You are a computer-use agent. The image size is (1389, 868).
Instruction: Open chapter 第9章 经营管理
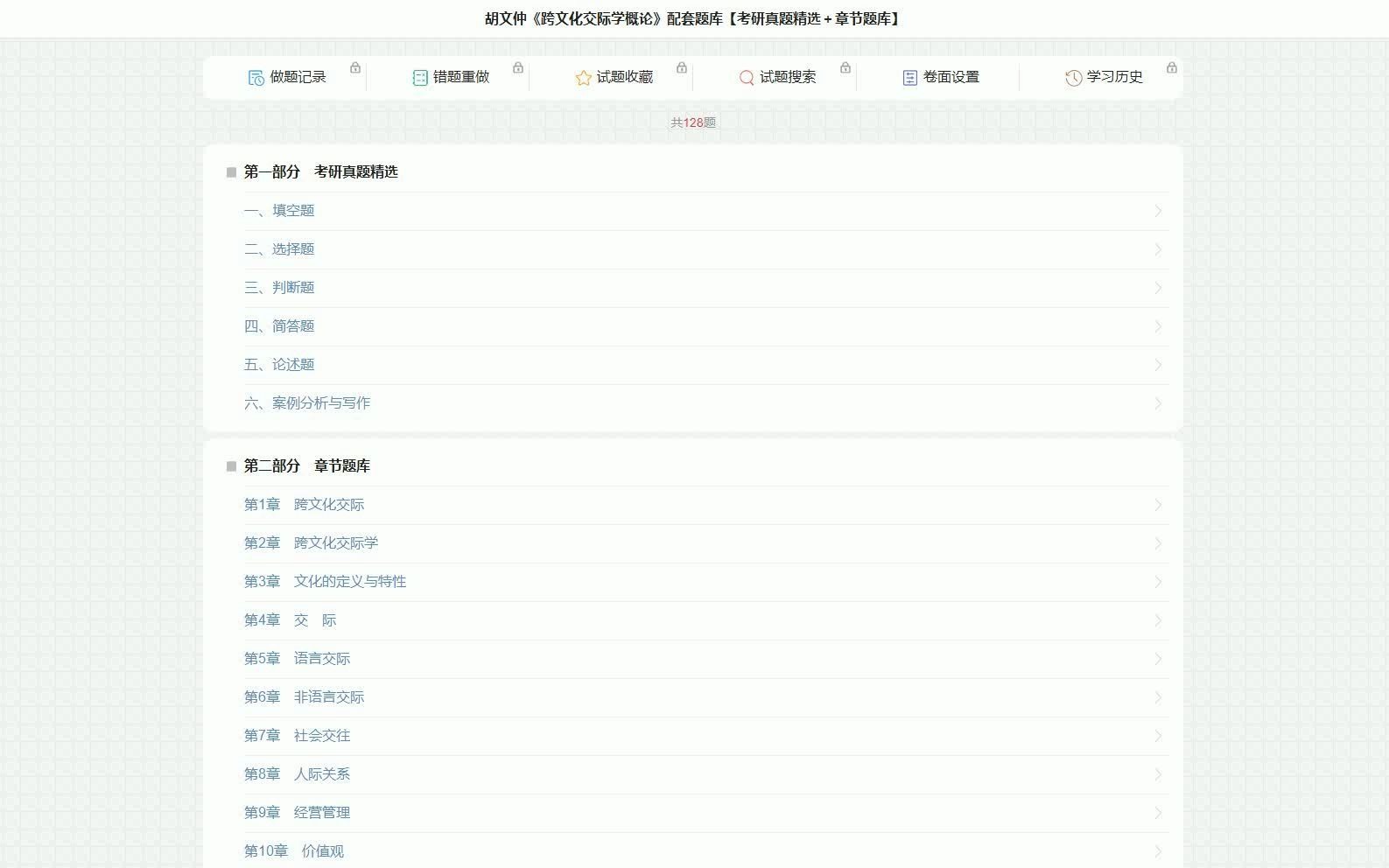[297, 813]
